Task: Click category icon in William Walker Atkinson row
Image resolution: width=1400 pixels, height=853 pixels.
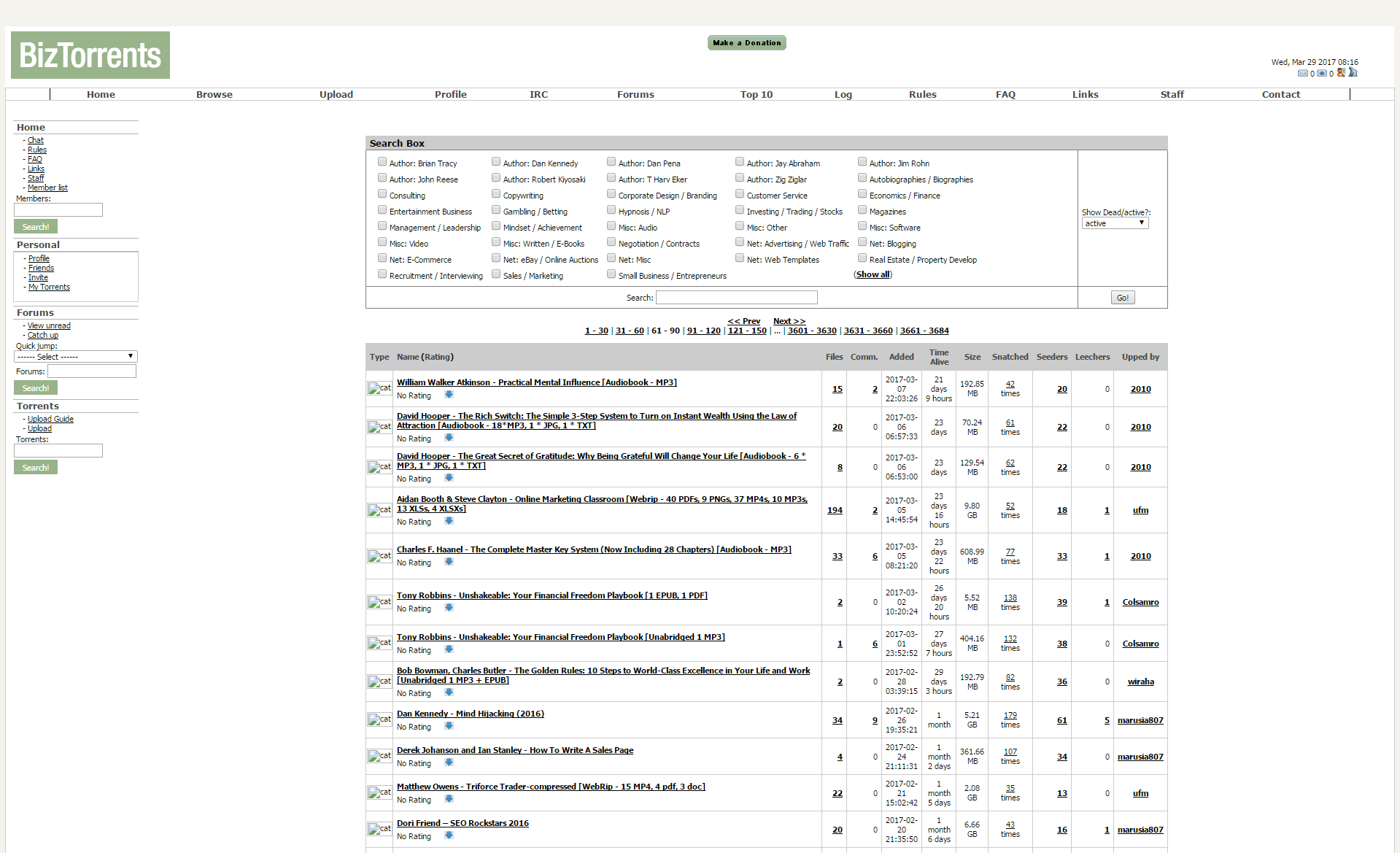Action: 379,388
